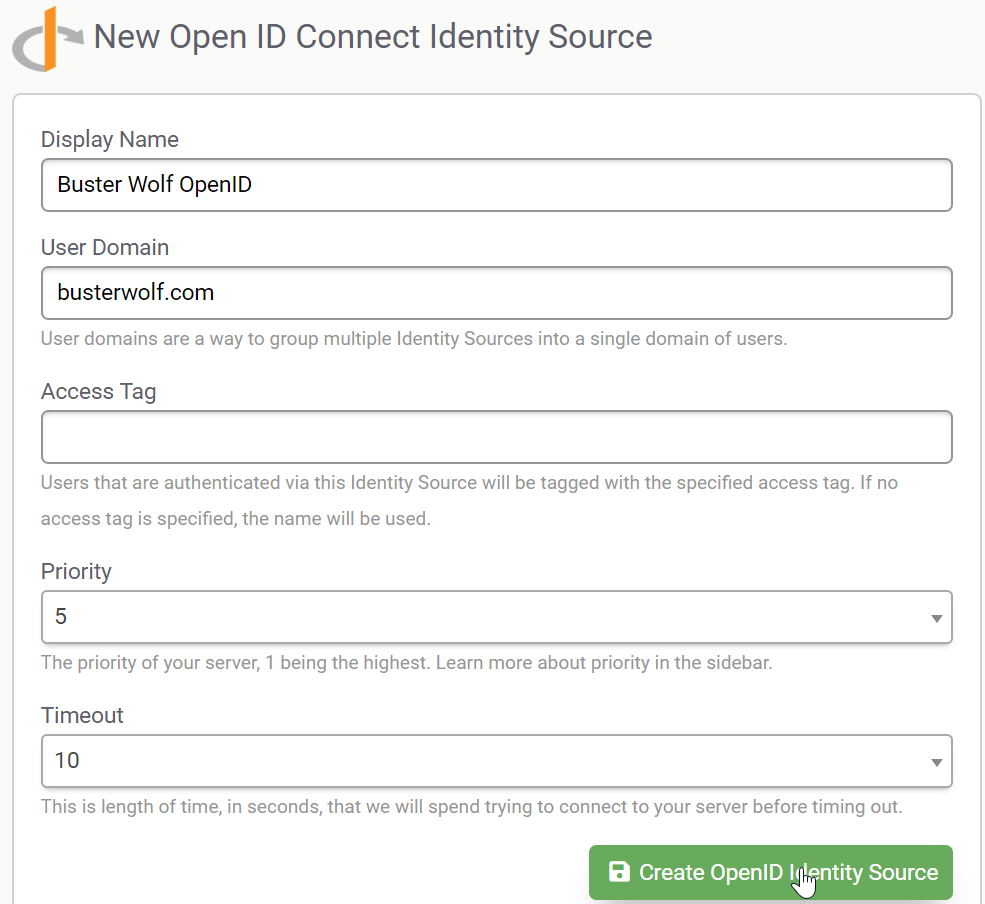The width and height of the screenshot is (985, 904).
Task: Click the floppy disk save icon
Action: click(x=619, y=872)
